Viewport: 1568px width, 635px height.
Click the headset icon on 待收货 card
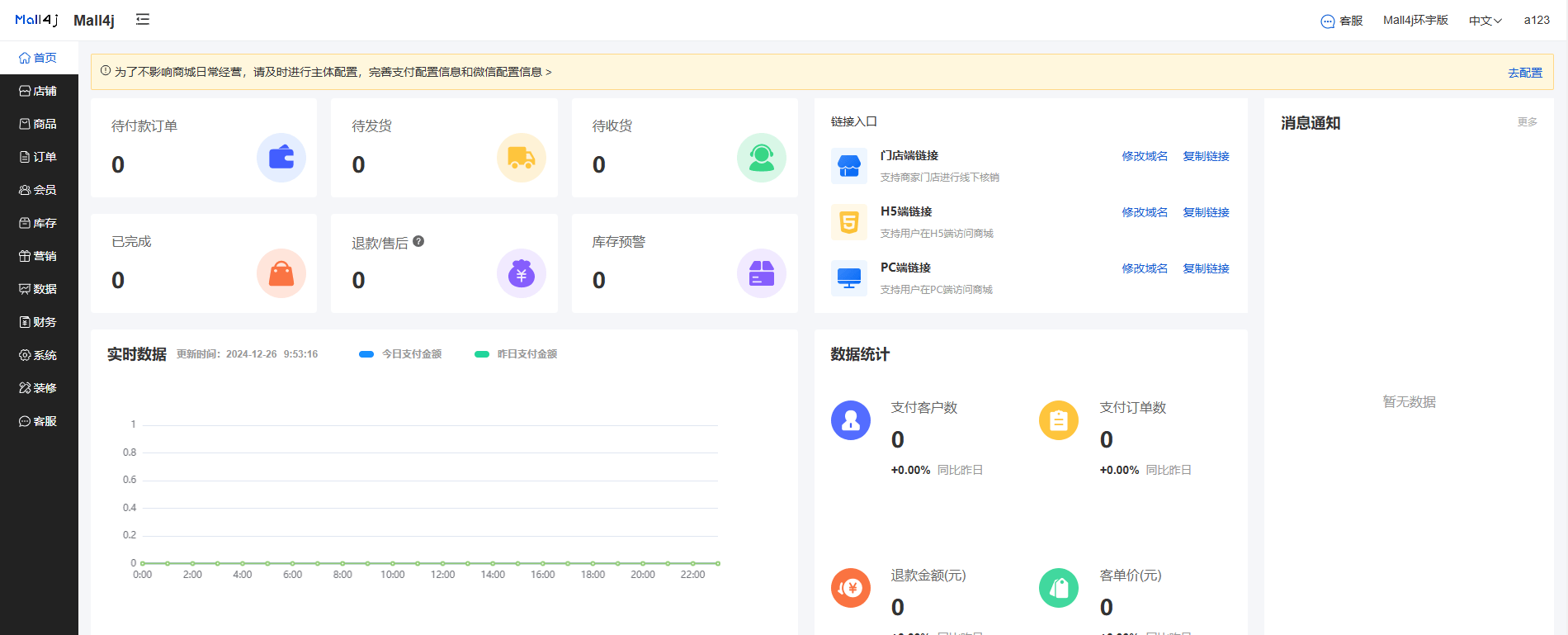(762, 158)
